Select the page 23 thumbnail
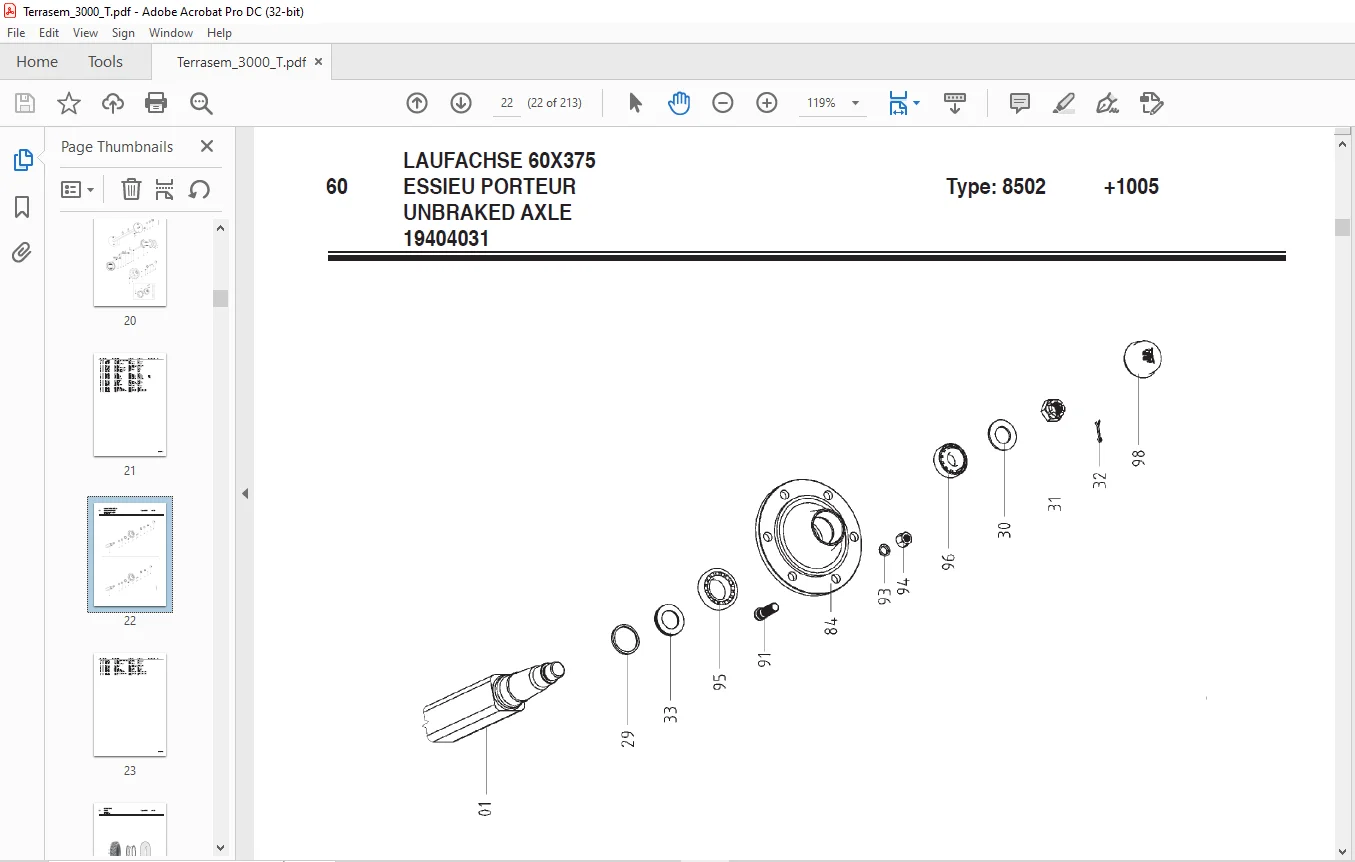The image size is (1355, 862). click(x=130, y=705)
